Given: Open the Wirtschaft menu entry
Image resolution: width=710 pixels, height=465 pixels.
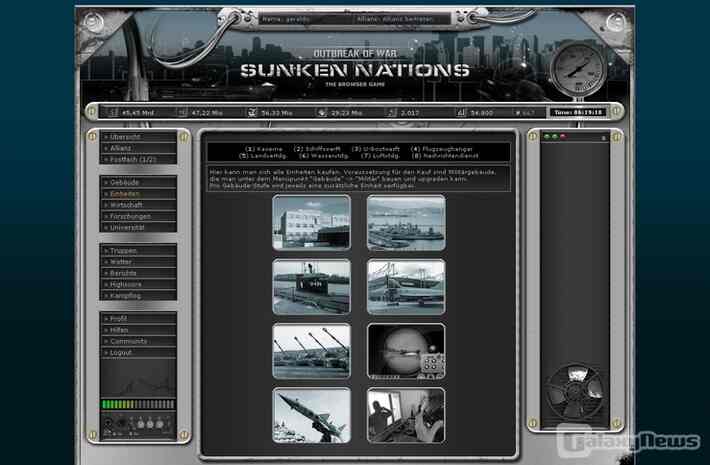Looking at the screenshot, I should [x=138, y=205].
